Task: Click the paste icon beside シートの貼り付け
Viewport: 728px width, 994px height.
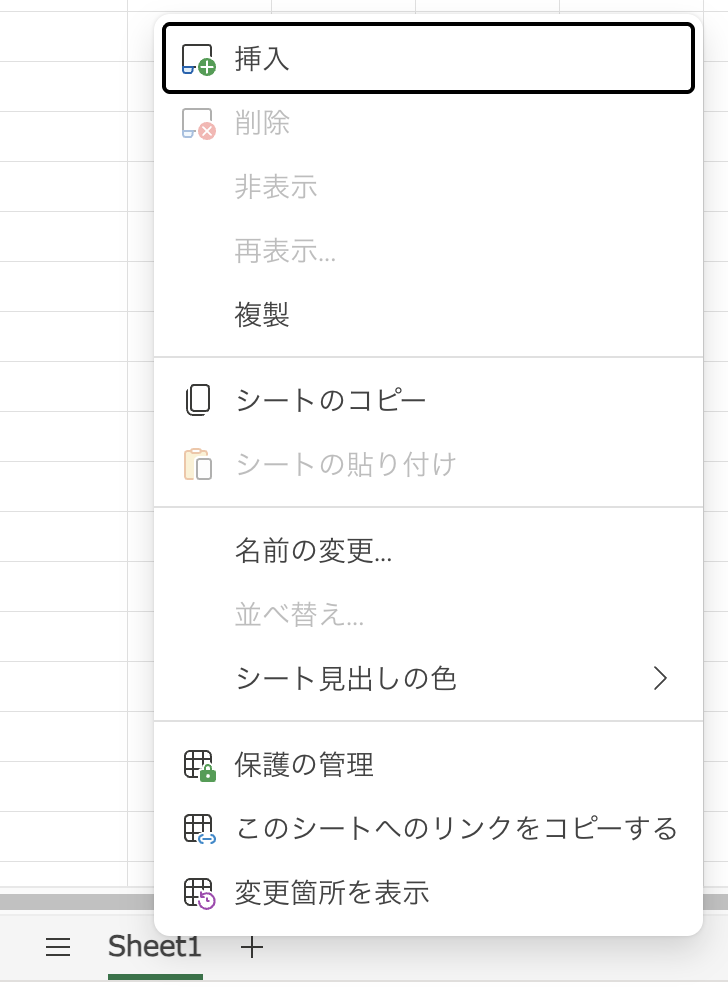Action: coord(199,464)
